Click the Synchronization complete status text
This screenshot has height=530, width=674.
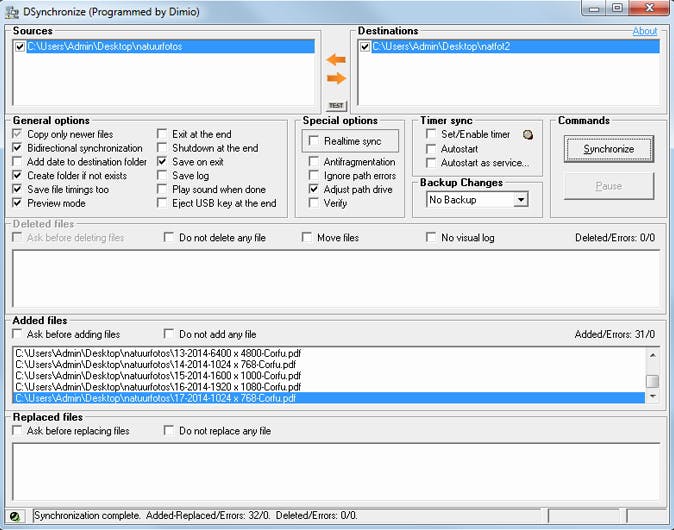[196, 515]
